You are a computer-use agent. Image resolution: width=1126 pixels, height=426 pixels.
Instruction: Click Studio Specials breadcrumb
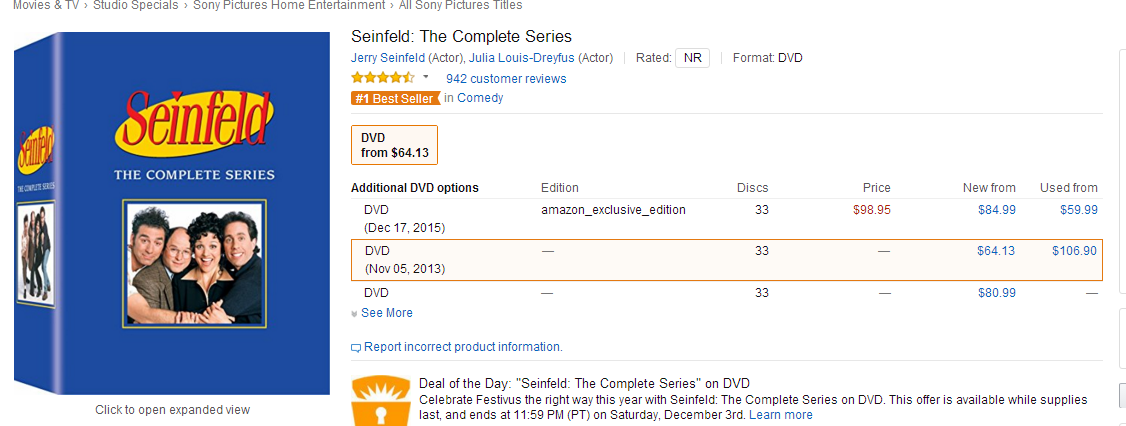tap(136, 5)
